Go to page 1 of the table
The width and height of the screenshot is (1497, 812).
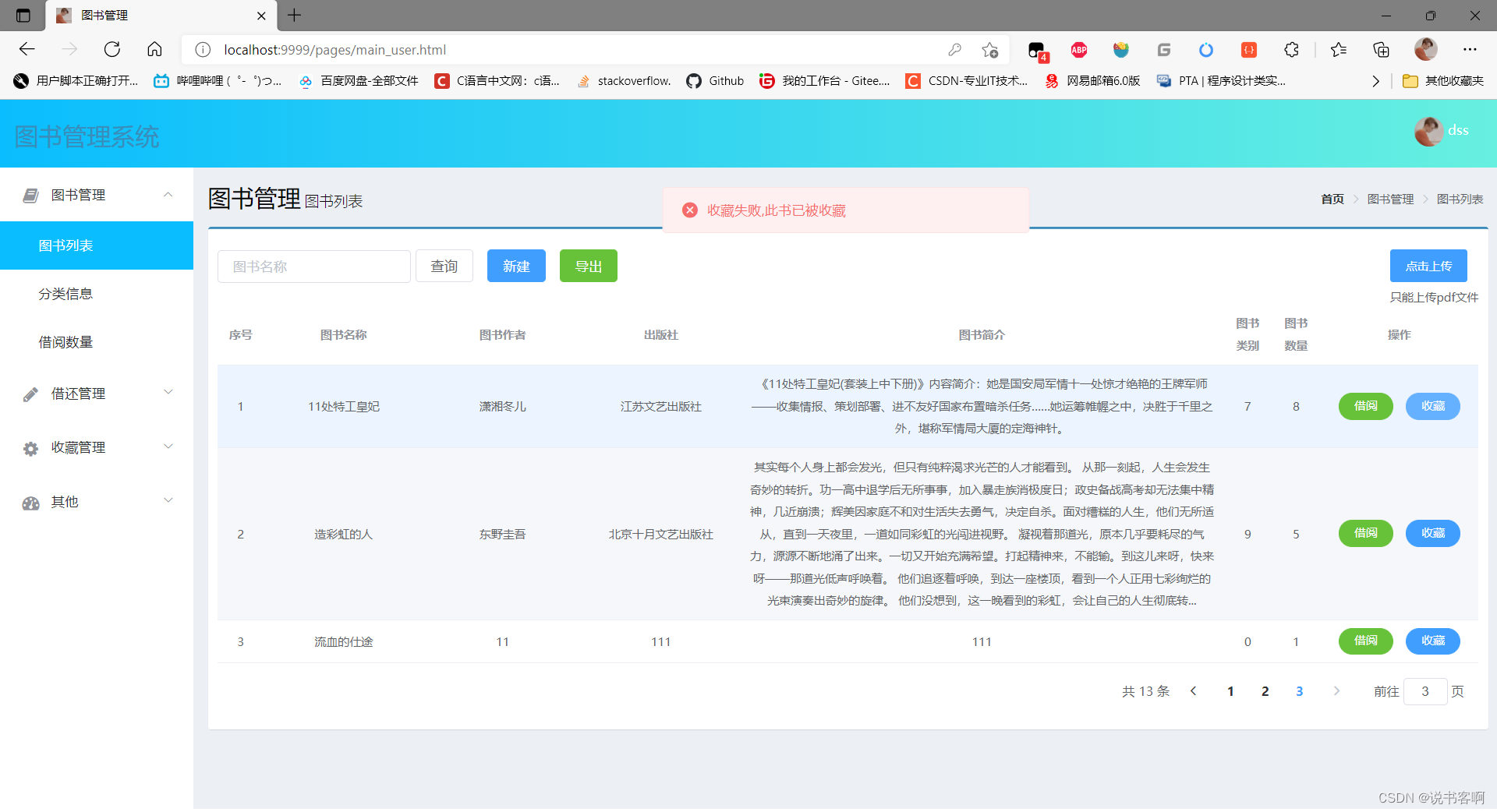point(1230,691)
